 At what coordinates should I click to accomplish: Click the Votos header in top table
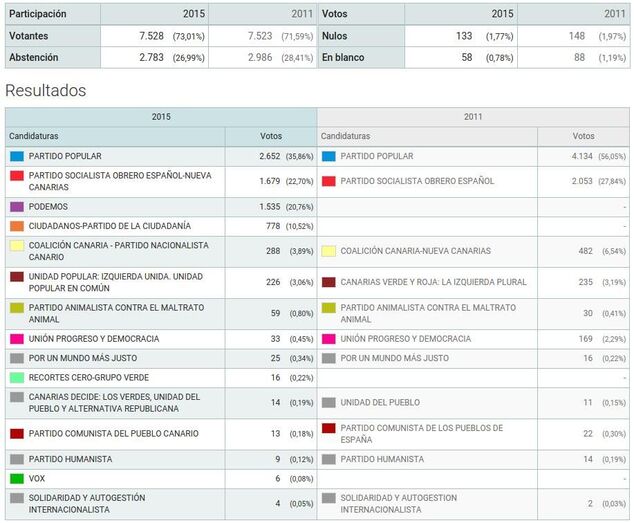(x=361, y=14)
